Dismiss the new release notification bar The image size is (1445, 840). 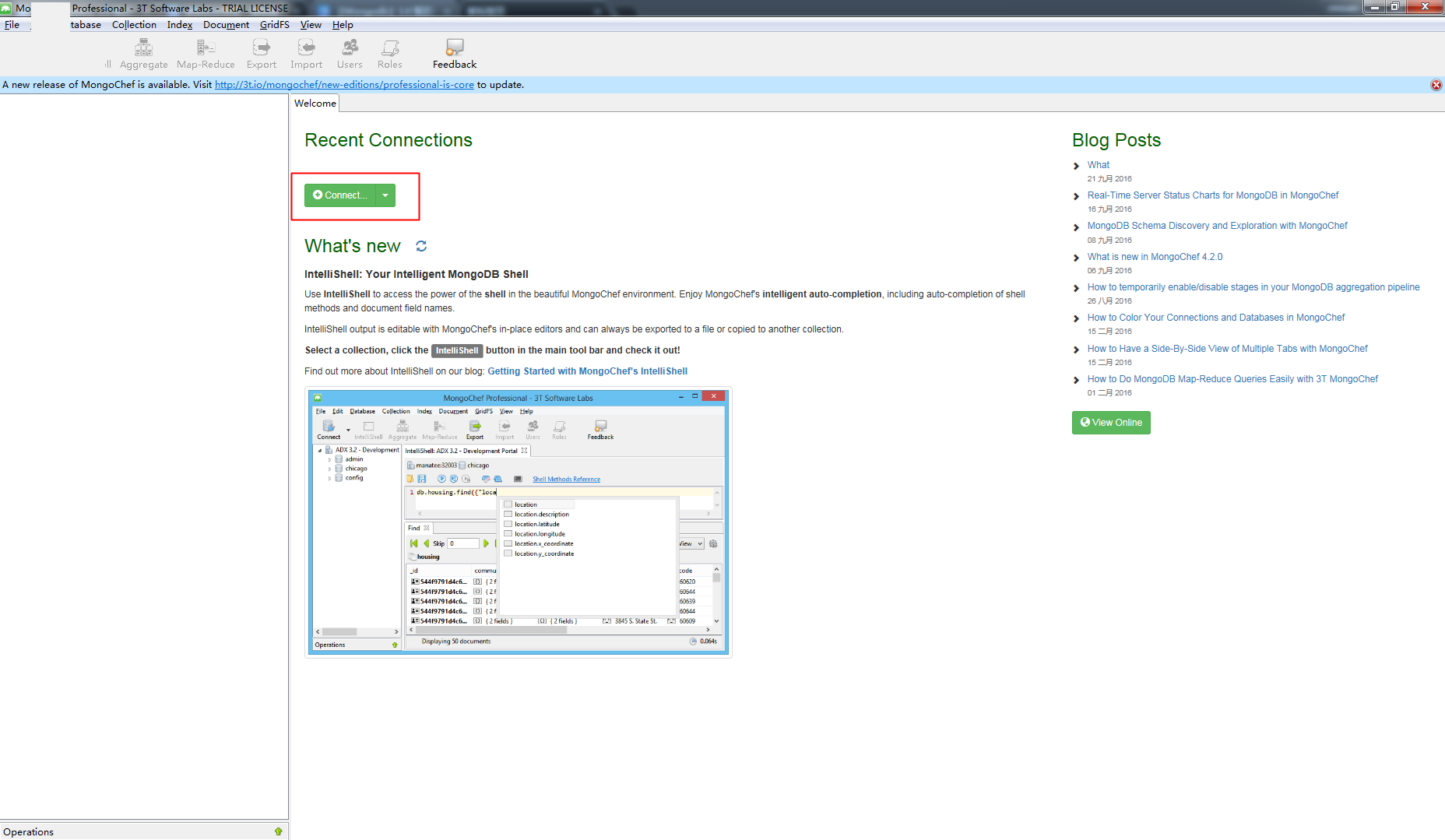tap(1436, 85)
